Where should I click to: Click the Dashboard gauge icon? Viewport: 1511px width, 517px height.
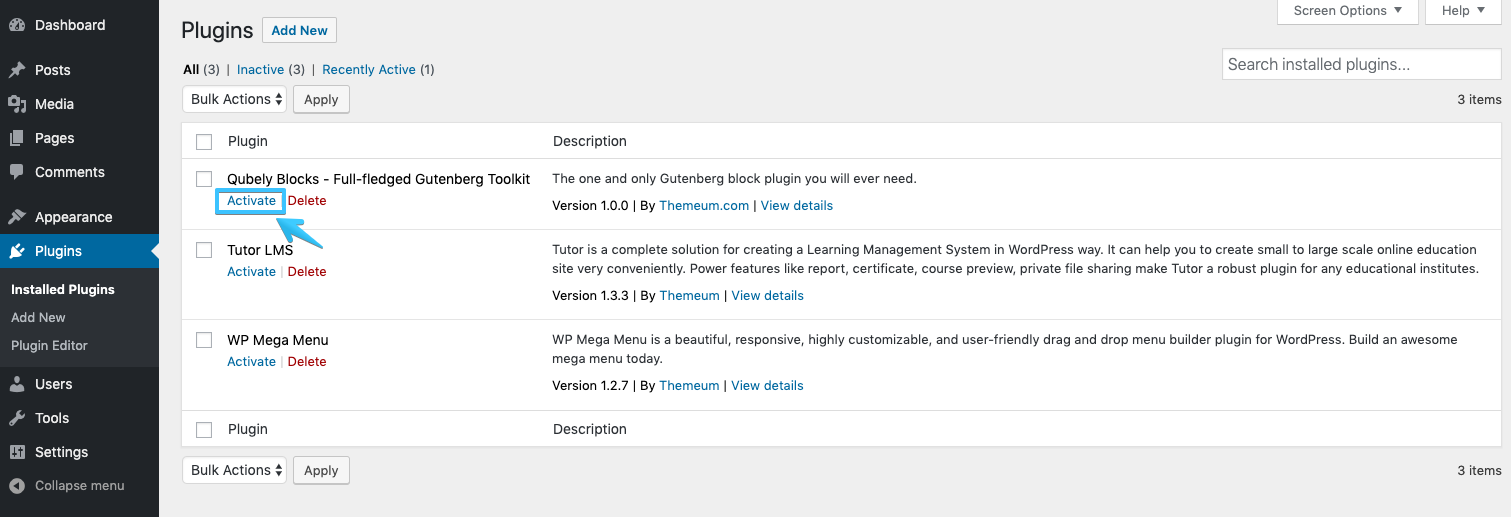click(x=17, y=25)
